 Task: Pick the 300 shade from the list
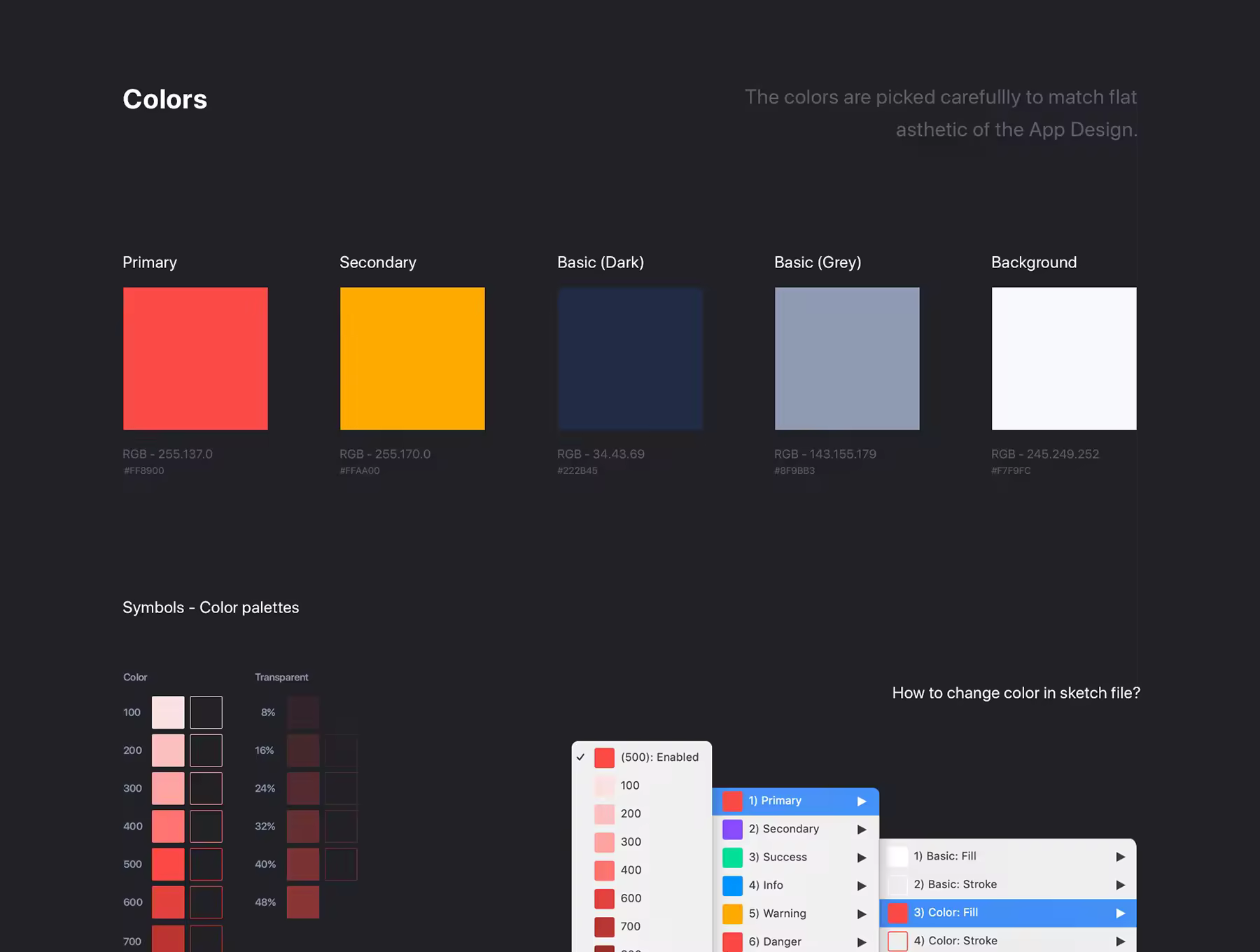pos(642,842)
